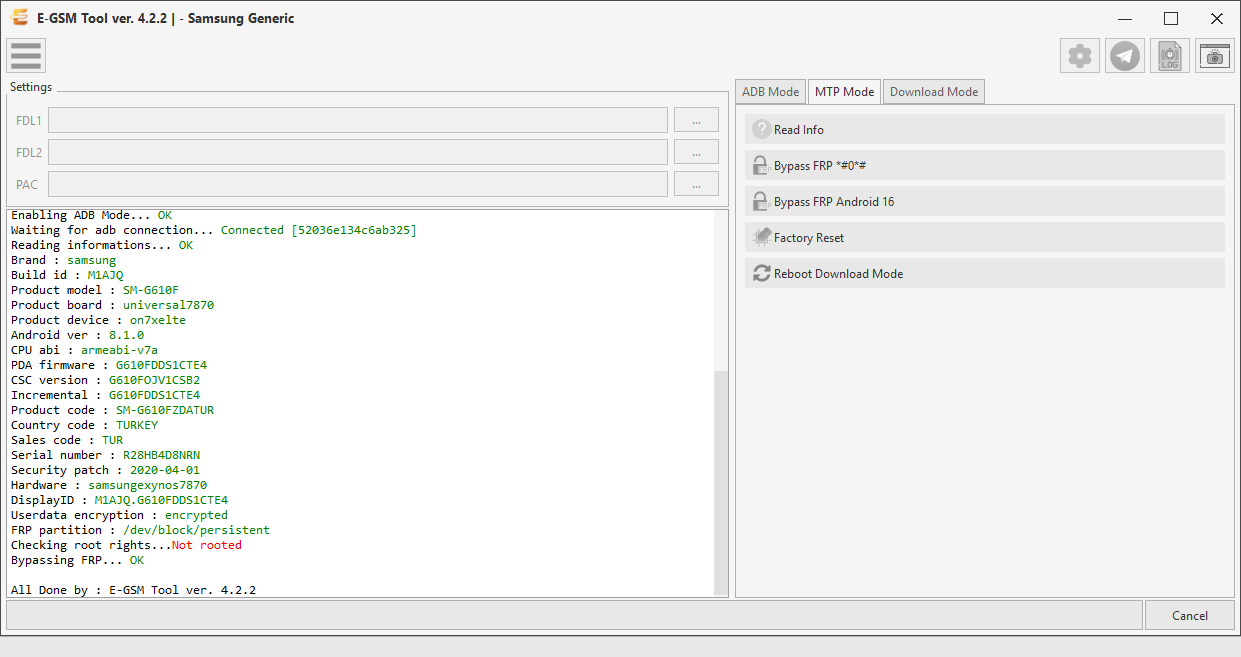
Task: Open the LOG file icon
Action: point(1170,56)
